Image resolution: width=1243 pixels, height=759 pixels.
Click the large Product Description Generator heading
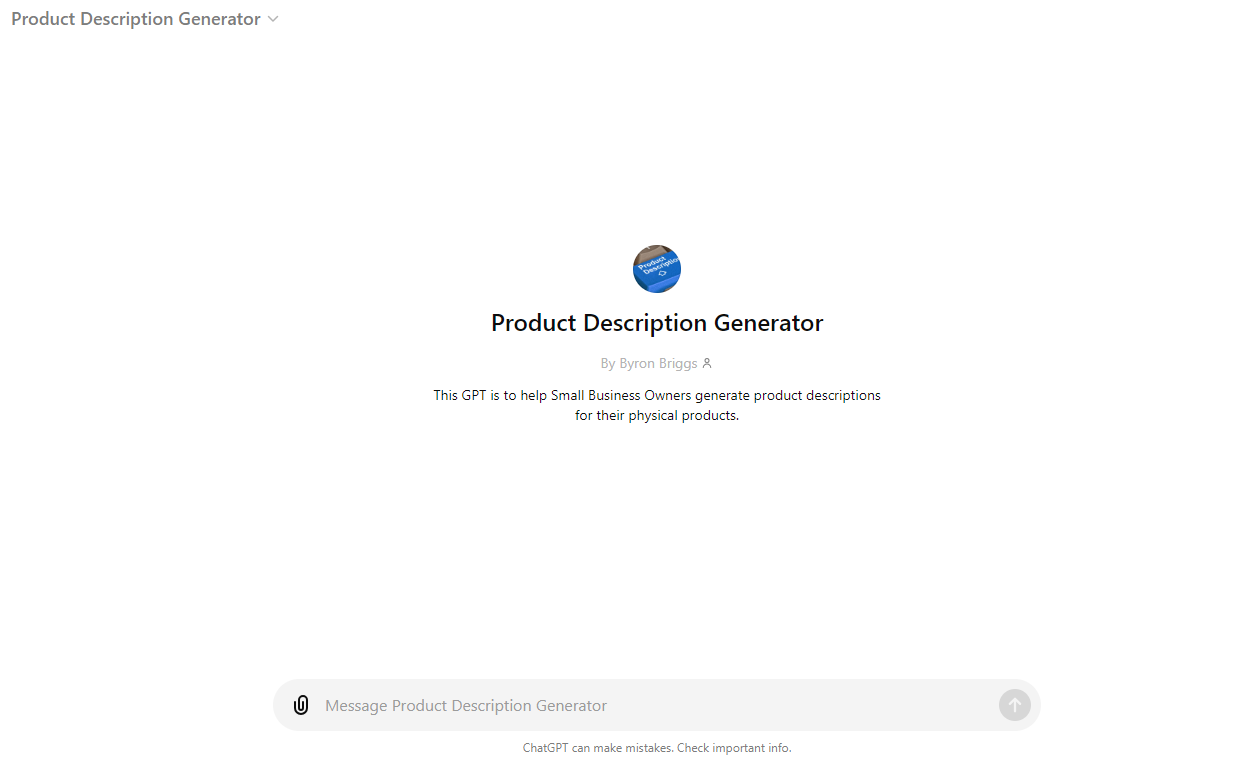657,323
